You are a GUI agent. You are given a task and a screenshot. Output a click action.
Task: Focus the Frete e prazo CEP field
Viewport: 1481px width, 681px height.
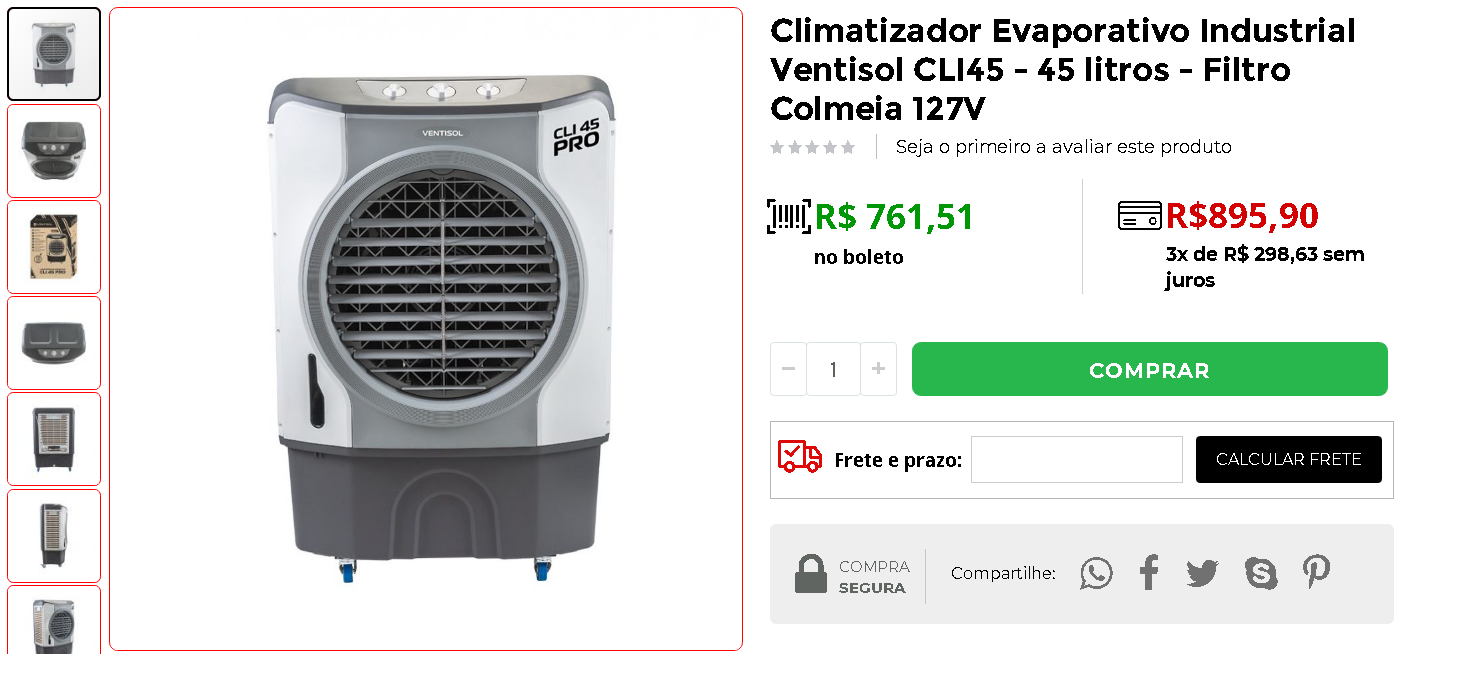tap(1077, 460)
